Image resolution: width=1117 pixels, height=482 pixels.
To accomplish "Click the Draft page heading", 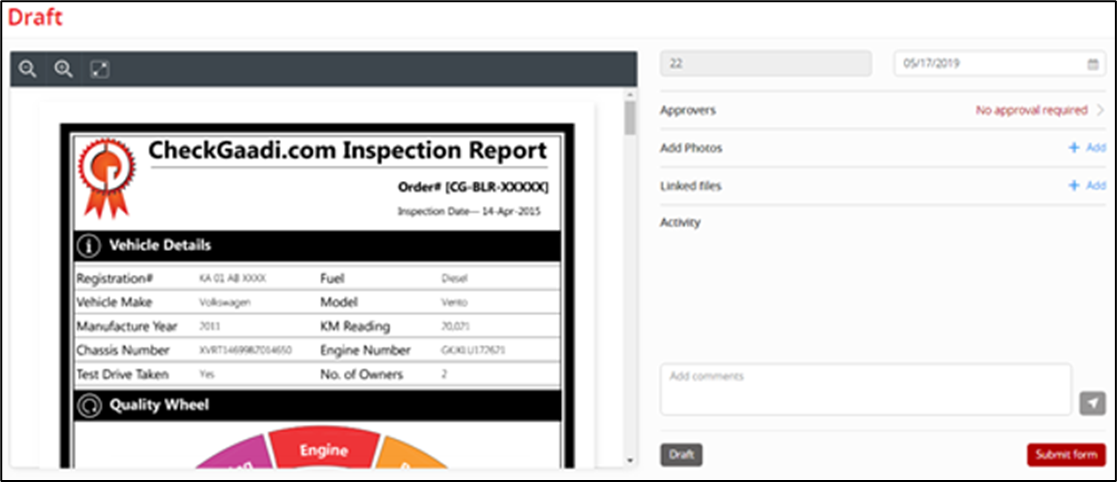I will [35, 18].
